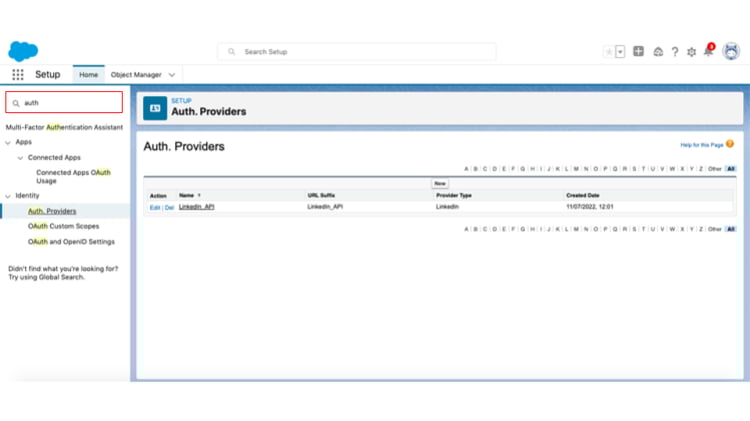Select Other in bottom alphabet filter
Image resolution: width=750 pixels, height=421 pixels.
tap(715, 229)
